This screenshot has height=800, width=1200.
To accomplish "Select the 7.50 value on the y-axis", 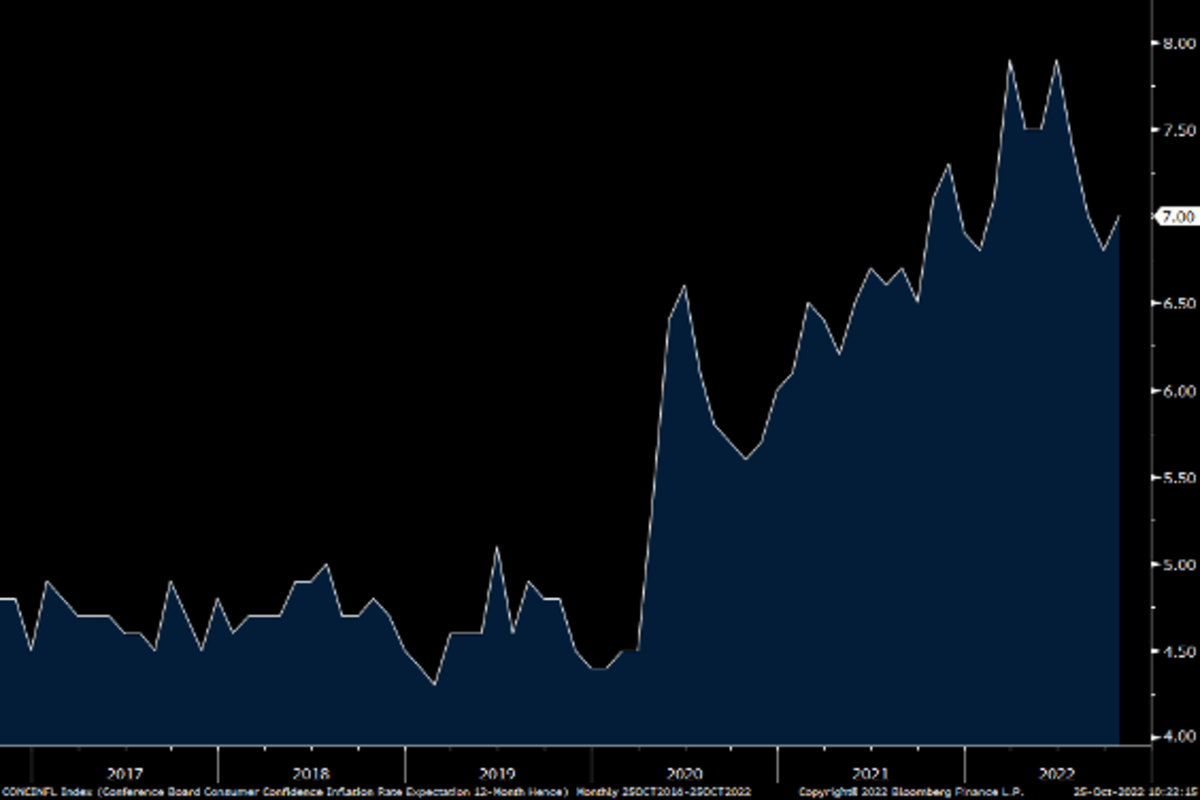I will coord(1178,130).
